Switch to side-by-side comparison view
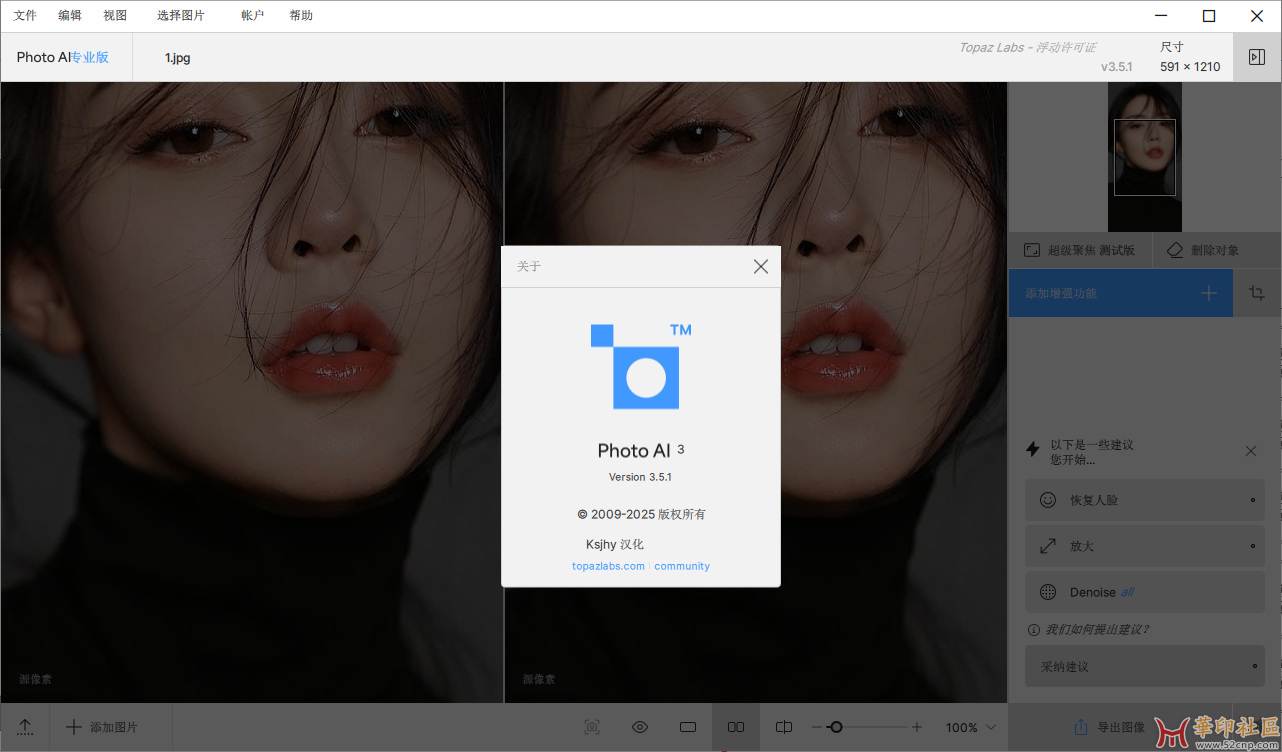 click(736, 727)
